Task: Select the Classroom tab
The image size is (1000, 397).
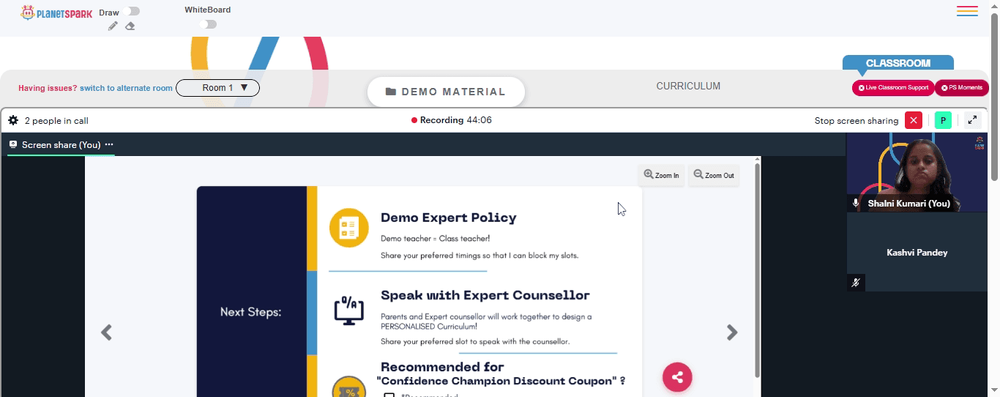Action: (898, 63)
